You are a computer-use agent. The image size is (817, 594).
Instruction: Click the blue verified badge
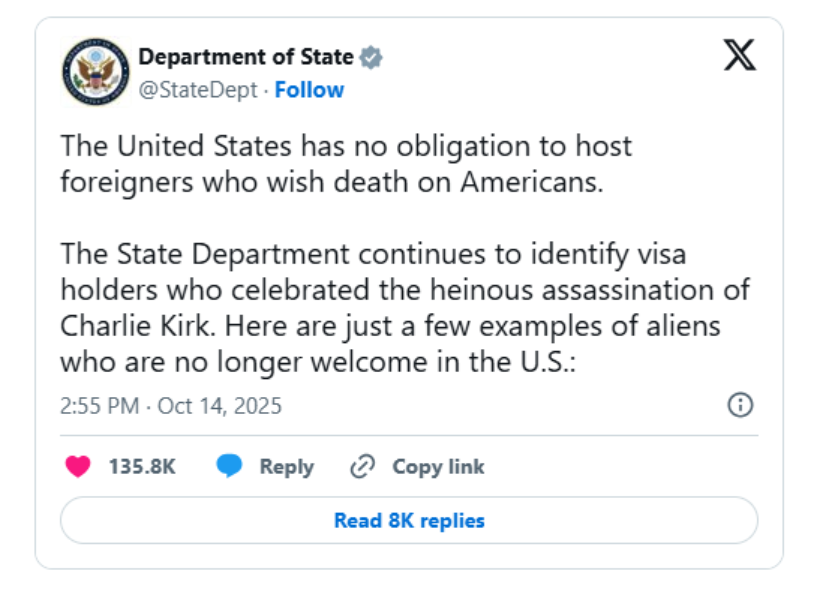coord(371,57)
